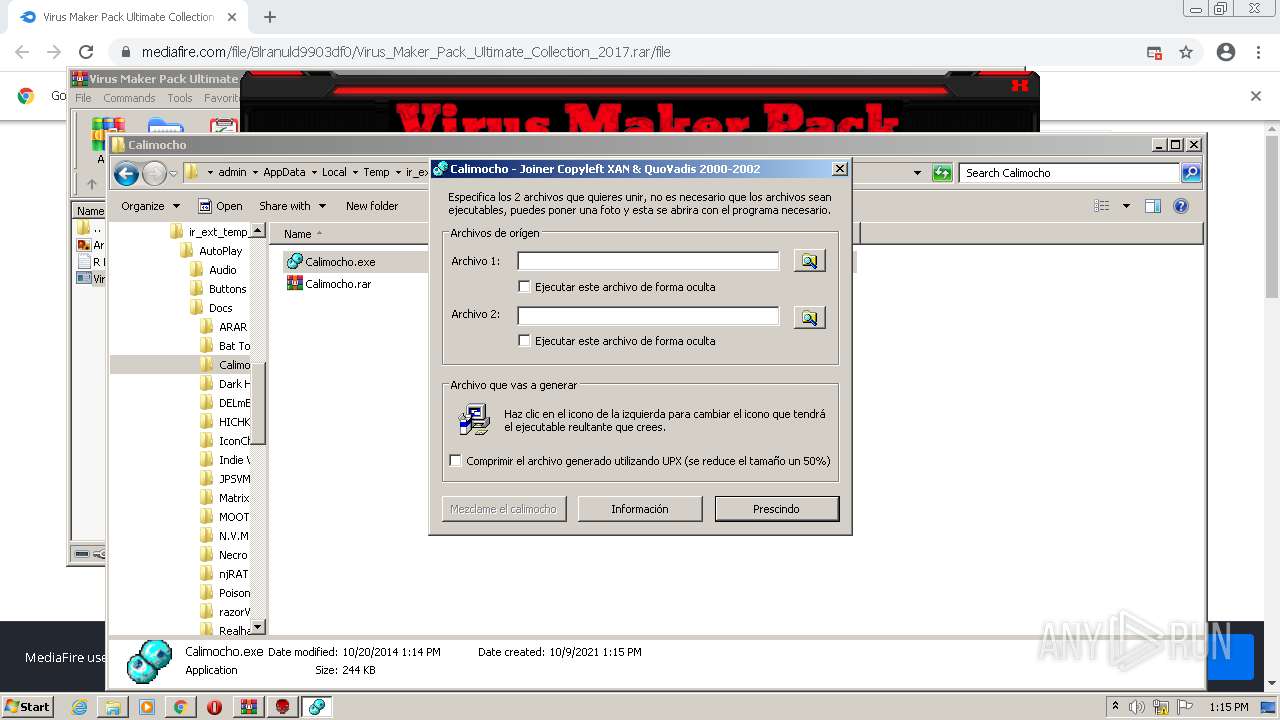Click New folder in Explorer toolbar
1280x720 pixels.
(x=372, y=206)
